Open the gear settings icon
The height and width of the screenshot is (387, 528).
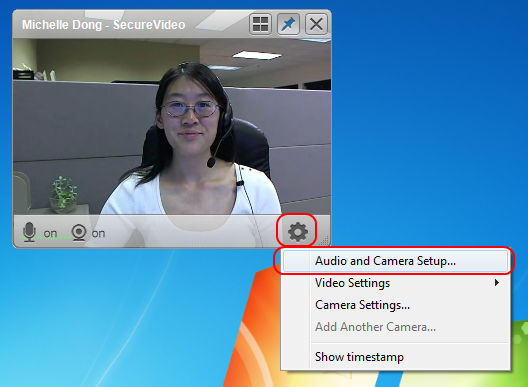click(298, 232)
